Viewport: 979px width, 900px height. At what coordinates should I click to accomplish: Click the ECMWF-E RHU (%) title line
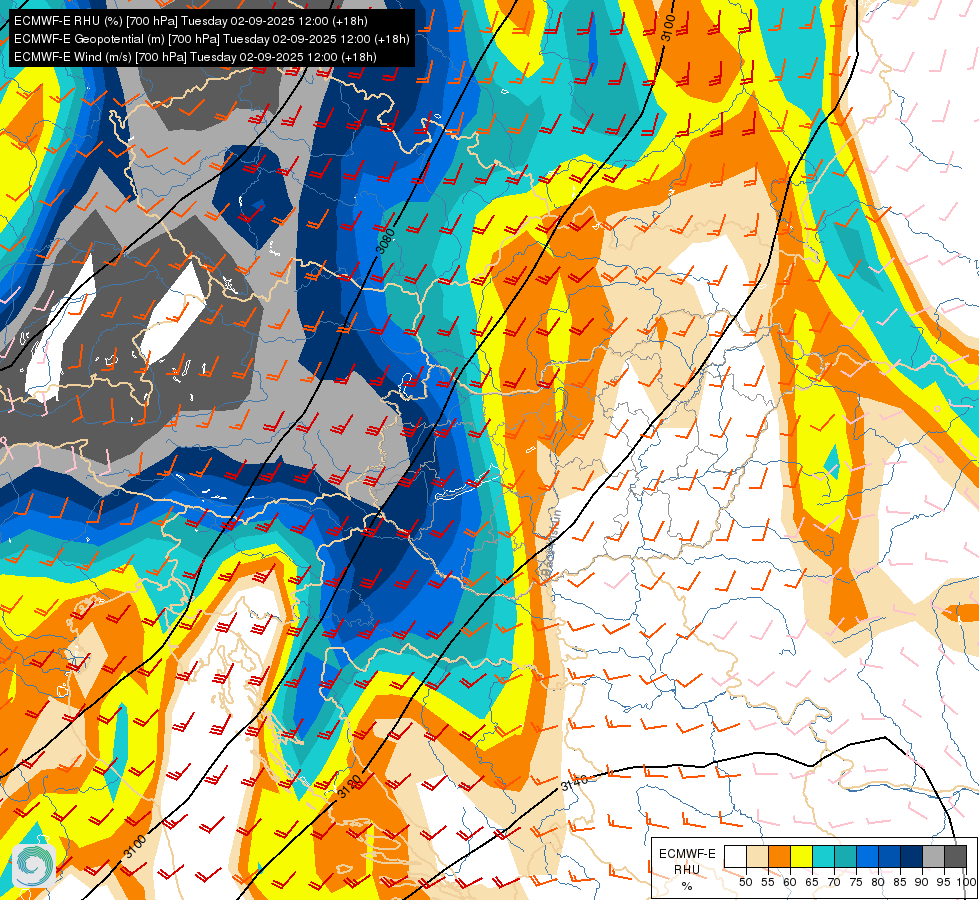190,21
